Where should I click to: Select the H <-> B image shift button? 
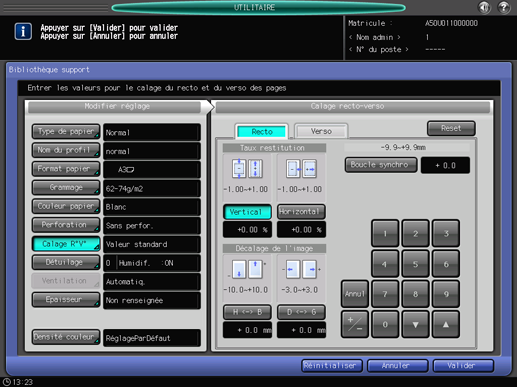click(247, 312)
